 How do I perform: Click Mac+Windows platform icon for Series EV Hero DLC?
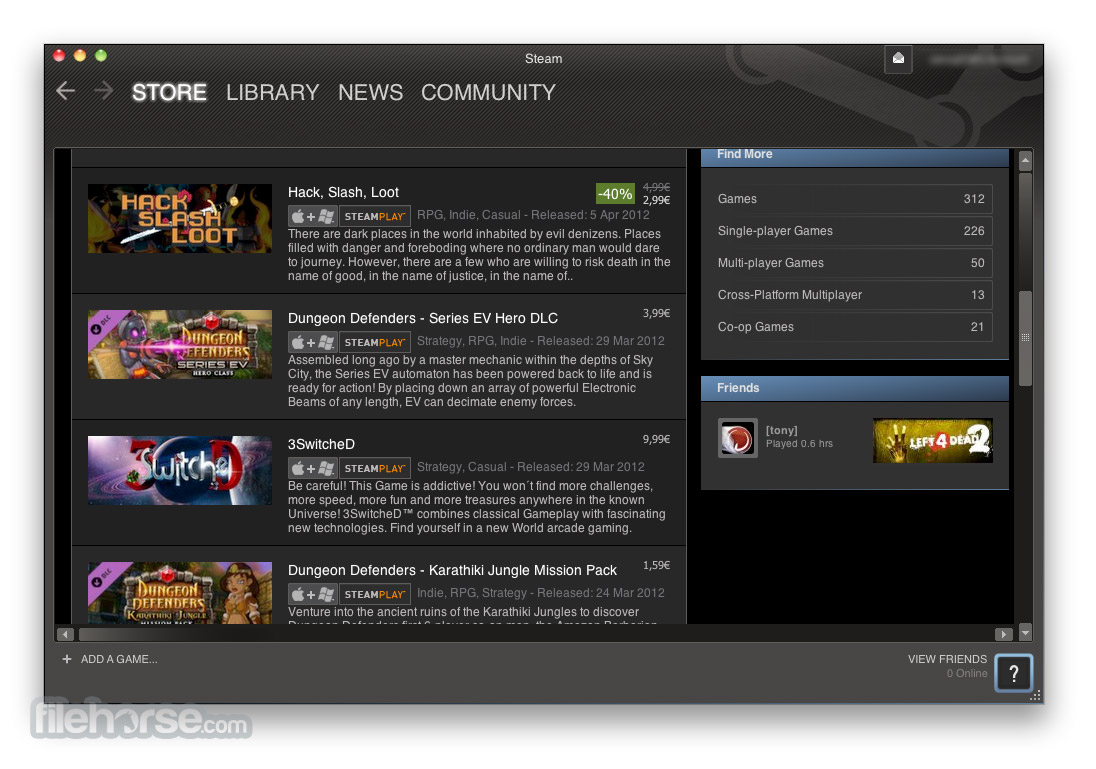(312, 342)
